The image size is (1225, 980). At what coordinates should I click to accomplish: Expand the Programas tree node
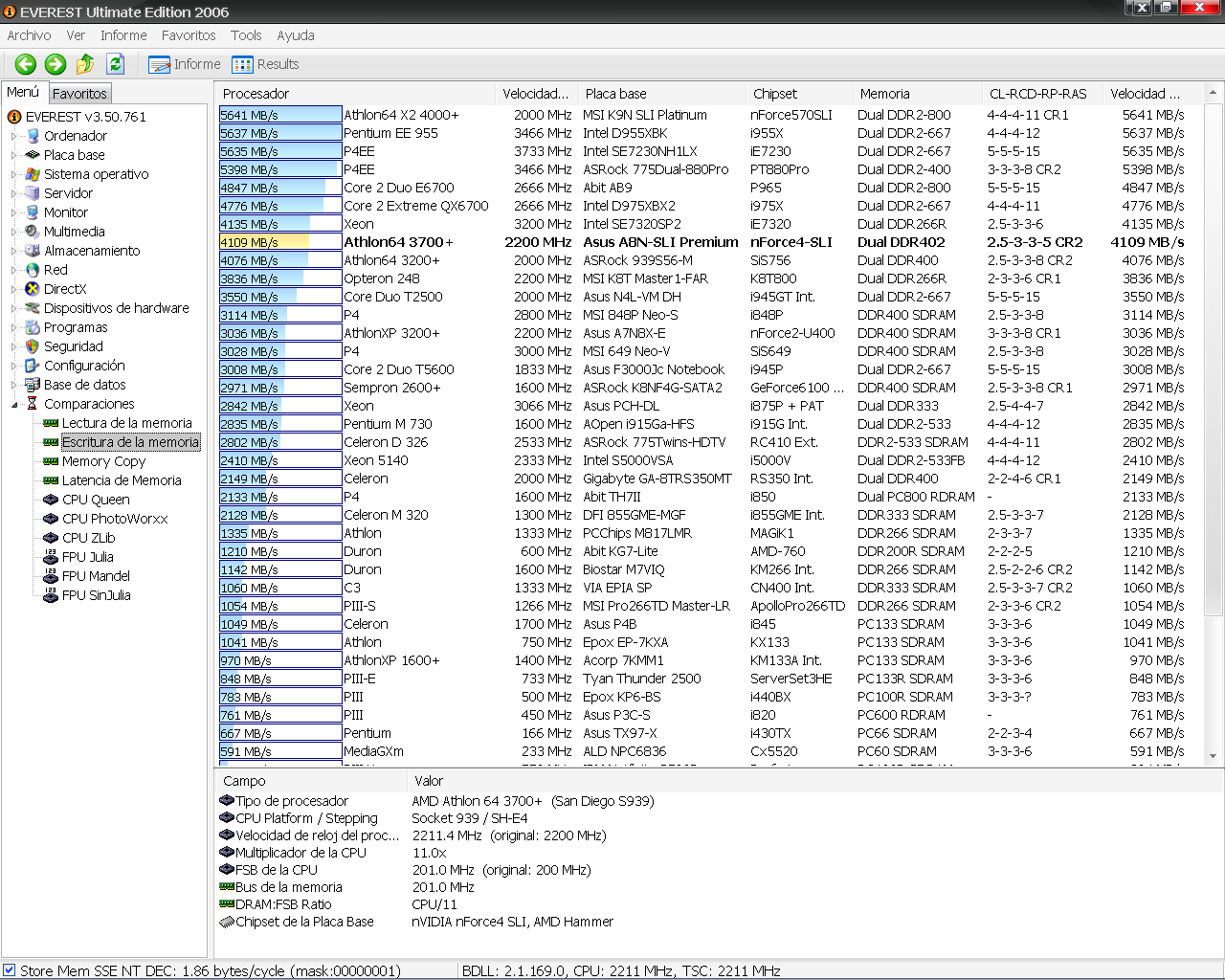tap(14, 327)
